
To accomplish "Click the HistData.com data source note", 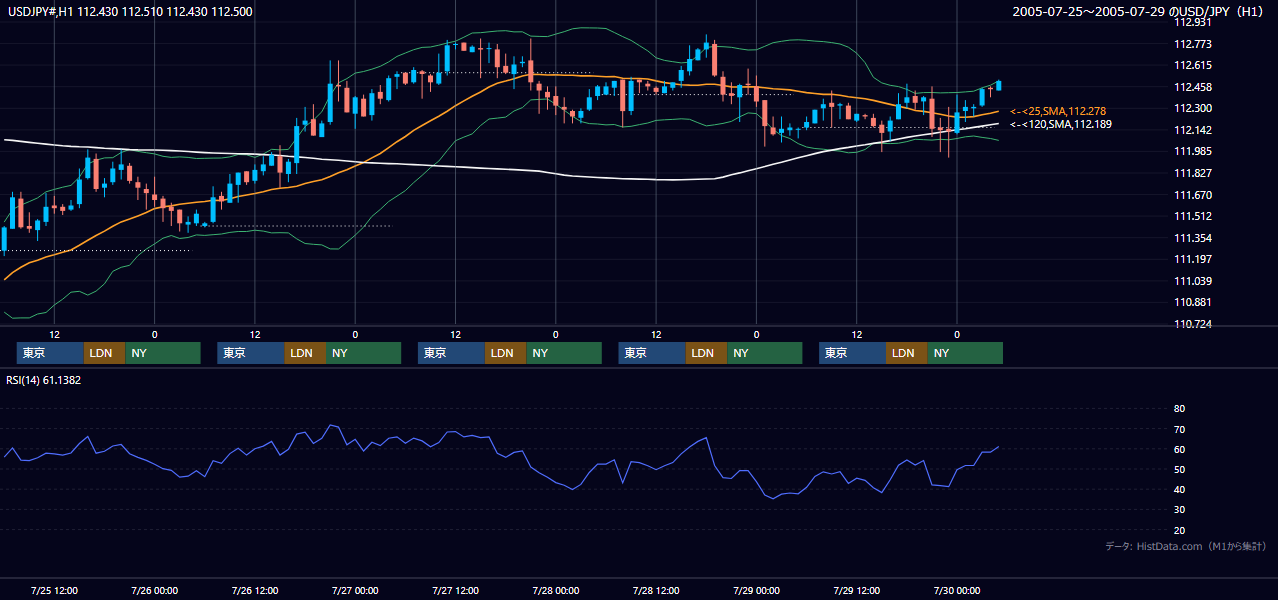I will [1186, 546].
